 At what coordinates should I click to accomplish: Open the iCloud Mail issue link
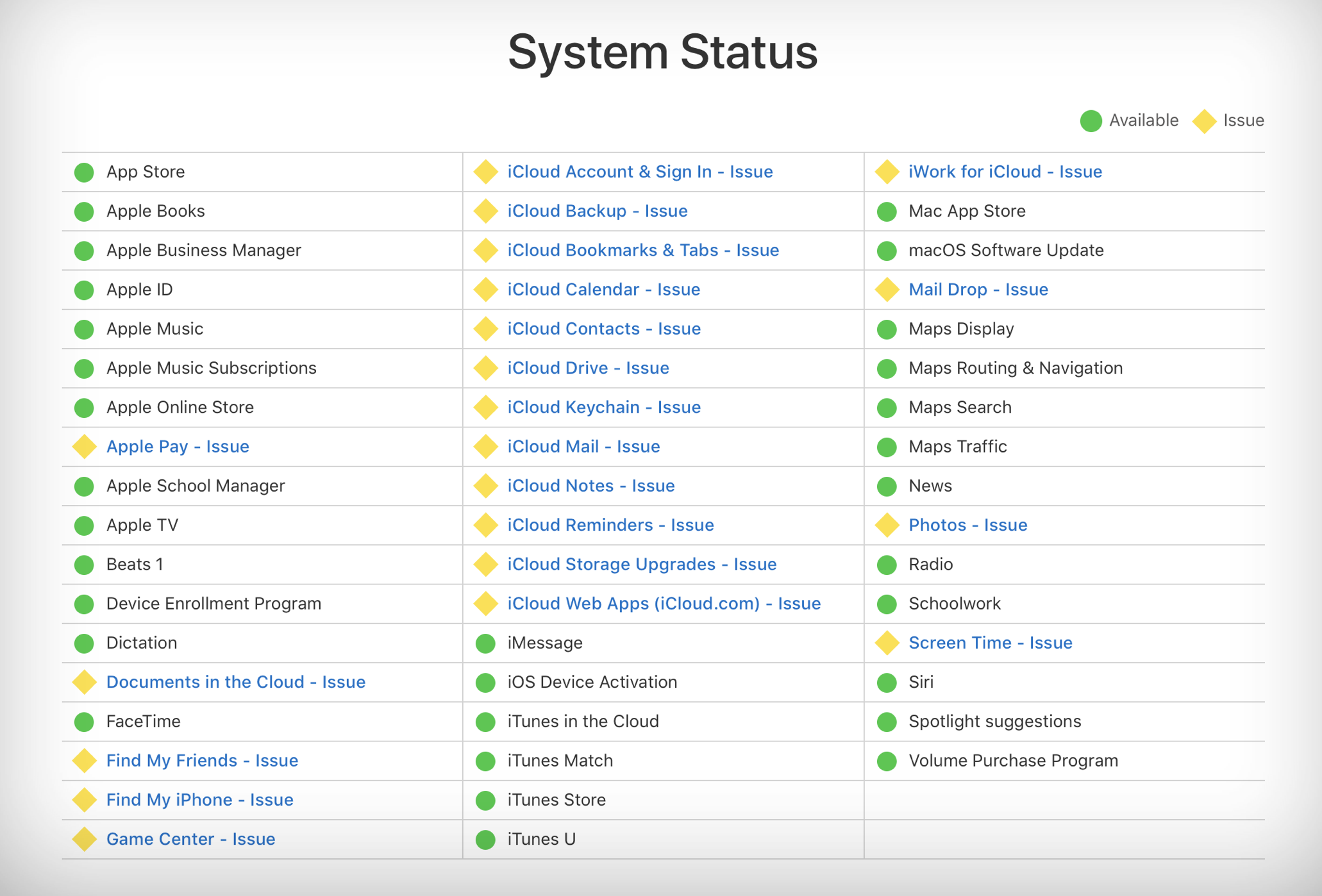583,446
